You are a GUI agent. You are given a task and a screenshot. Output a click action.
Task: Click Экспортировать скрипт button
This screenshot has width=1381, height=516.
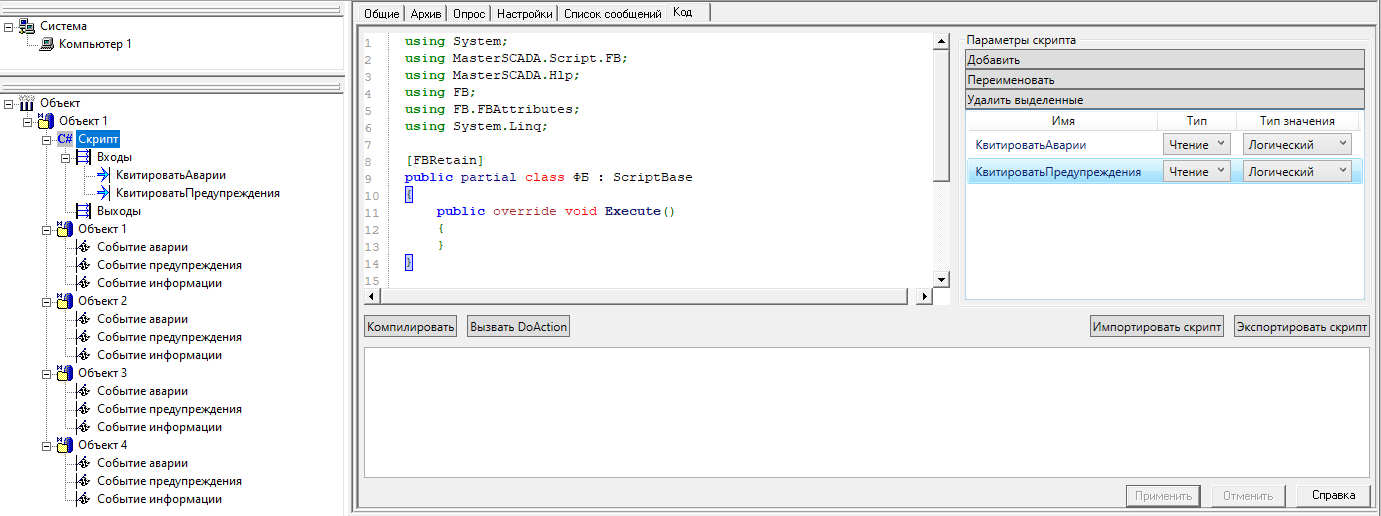pyautogui.click(x=1301, y=327)
